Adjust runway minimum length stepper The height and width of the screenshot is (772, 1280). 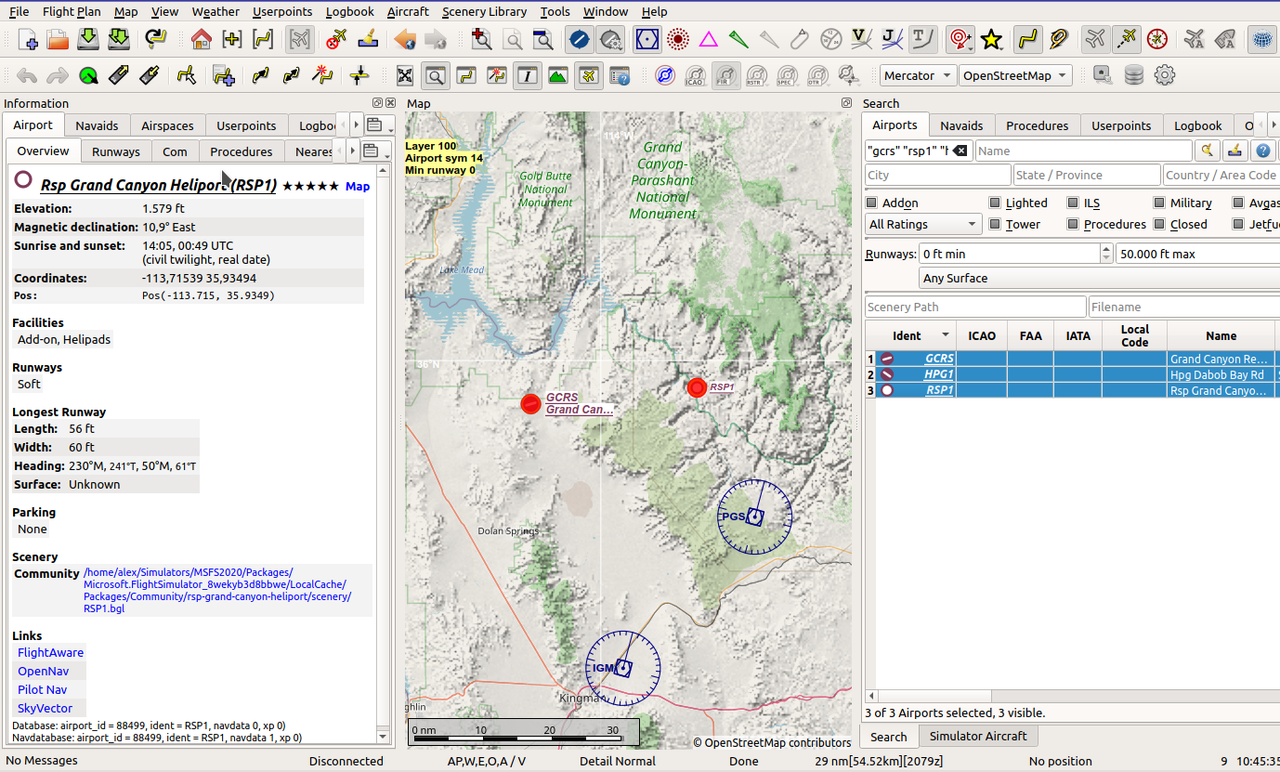pos(1106,254)
